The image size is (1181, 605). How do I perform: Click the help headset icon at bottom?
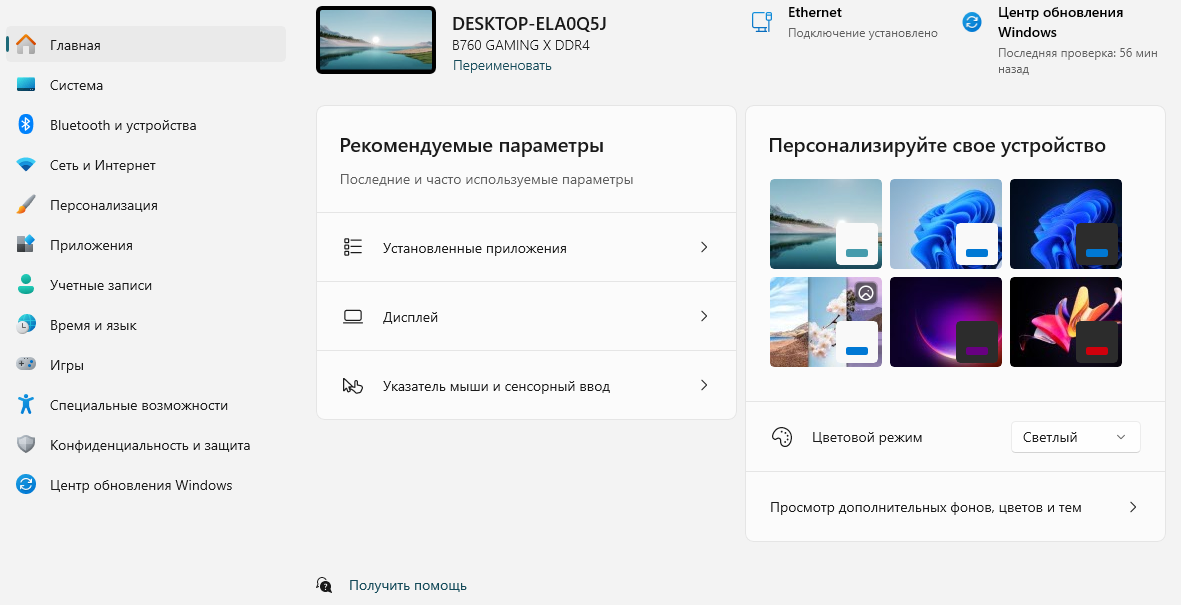click(x=324, y=585)
